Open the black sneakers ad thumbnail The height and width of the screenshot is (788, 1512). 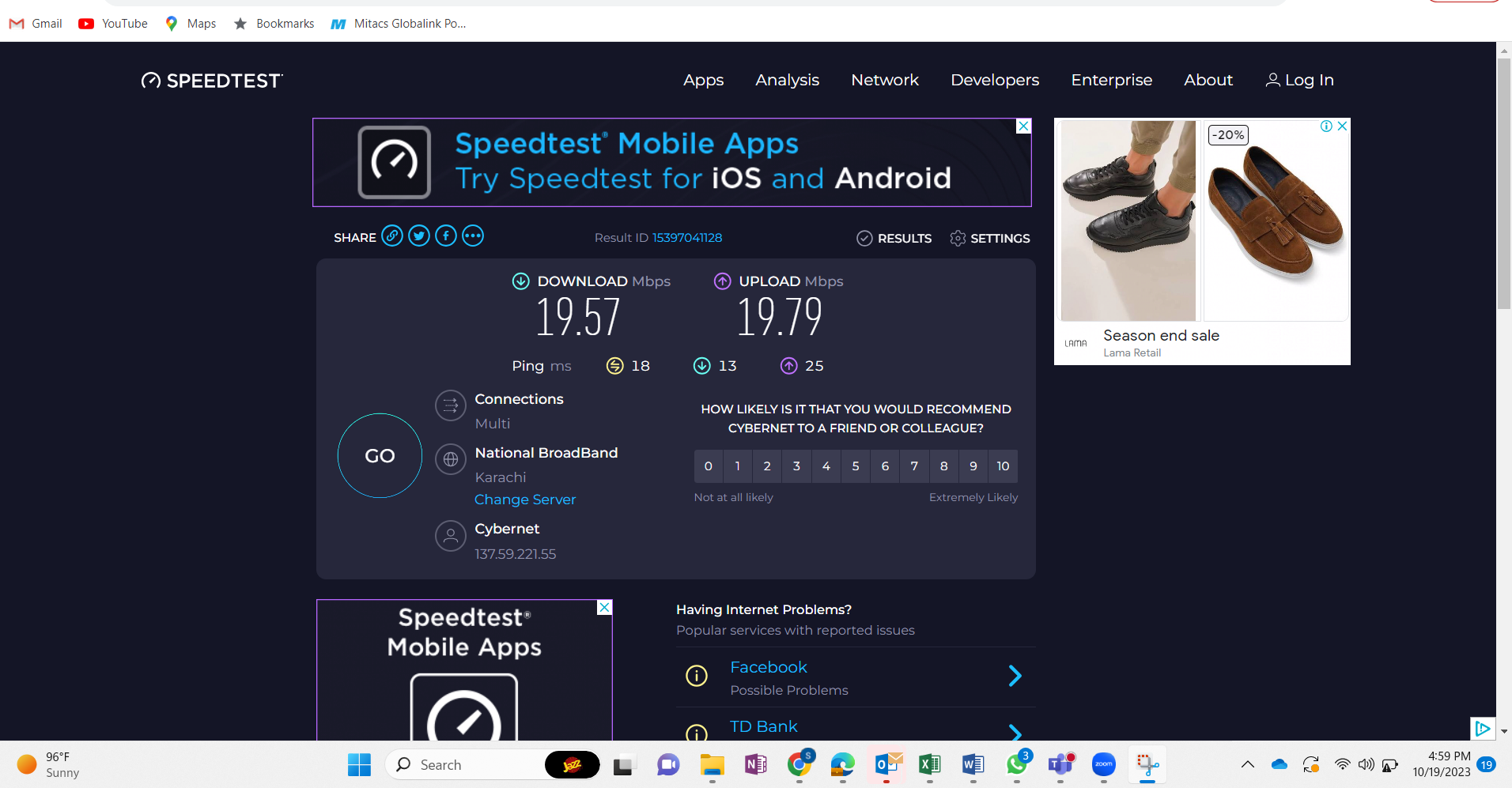(1128, 221)
